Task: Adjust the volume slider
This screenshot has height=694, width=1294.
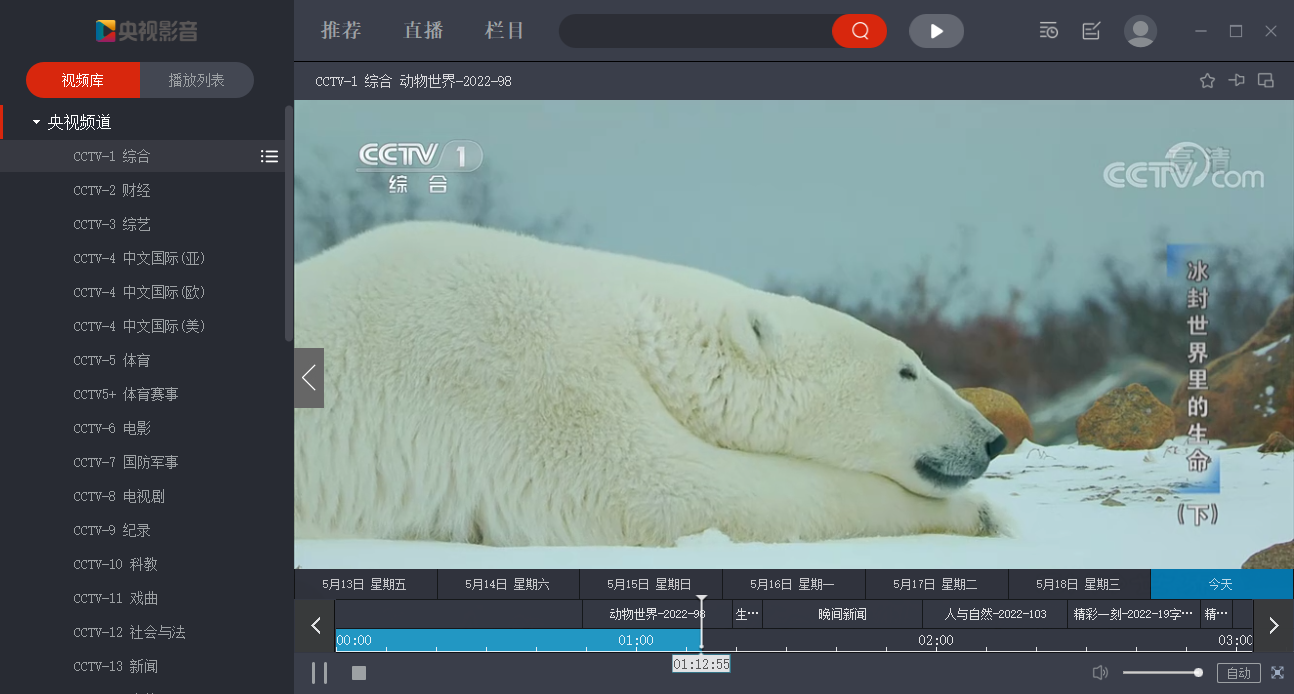Action: click(x=1162, y=673)
